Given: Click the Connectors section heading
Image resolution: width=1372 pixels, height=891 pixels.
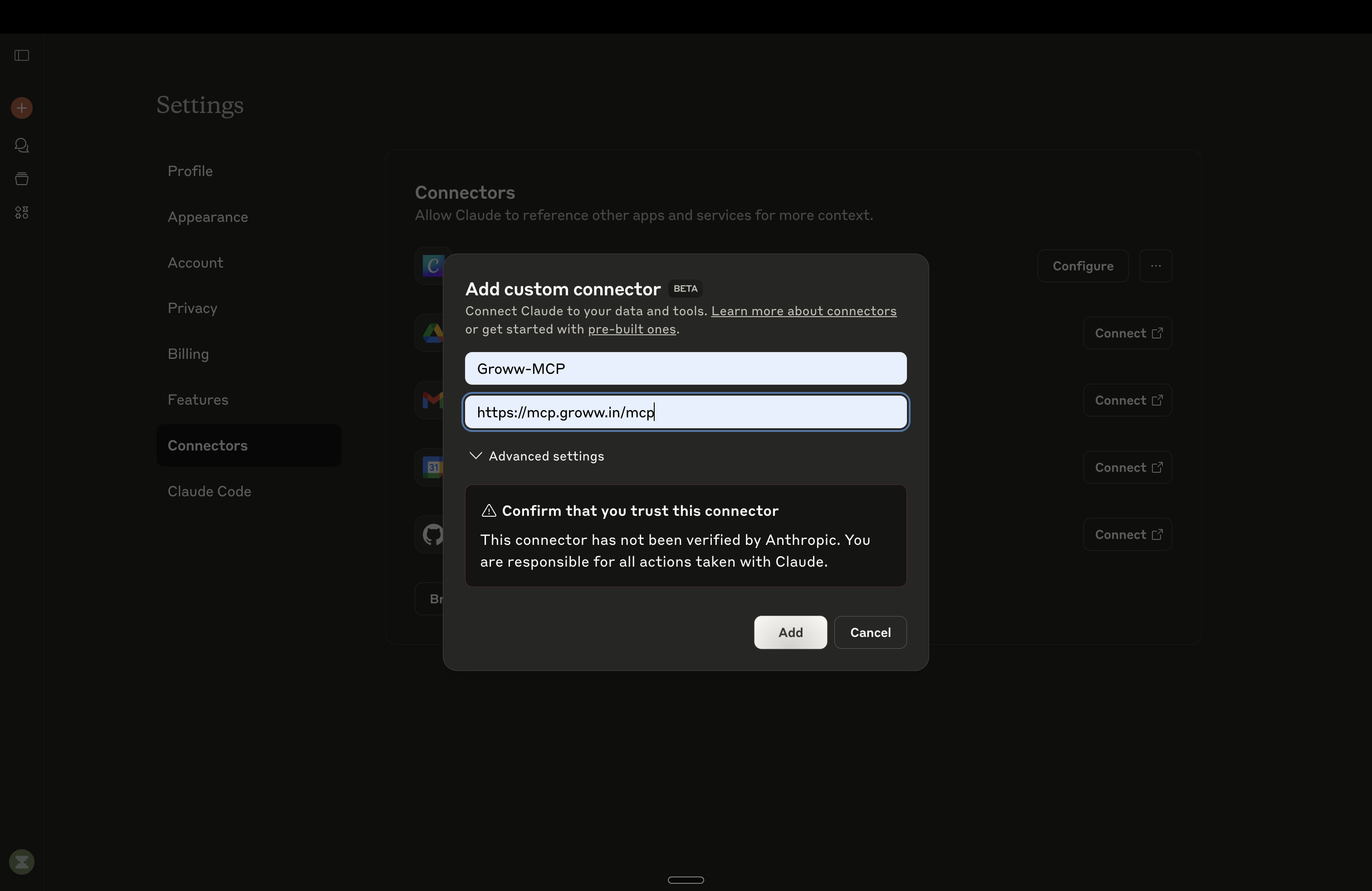Looking at the screenshot, I should (x=465, y=192).
